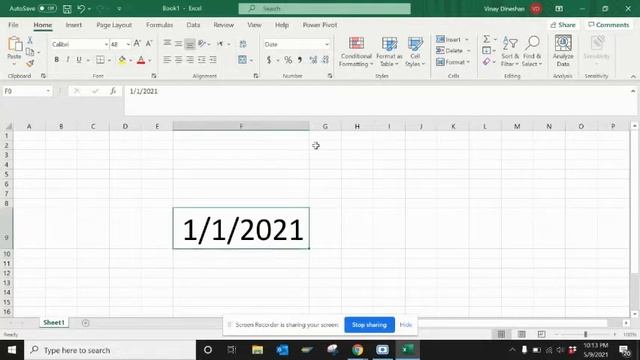Open the Format as Table gallery
The width and height of the screenshot is (640, 360).
(389, 52)
